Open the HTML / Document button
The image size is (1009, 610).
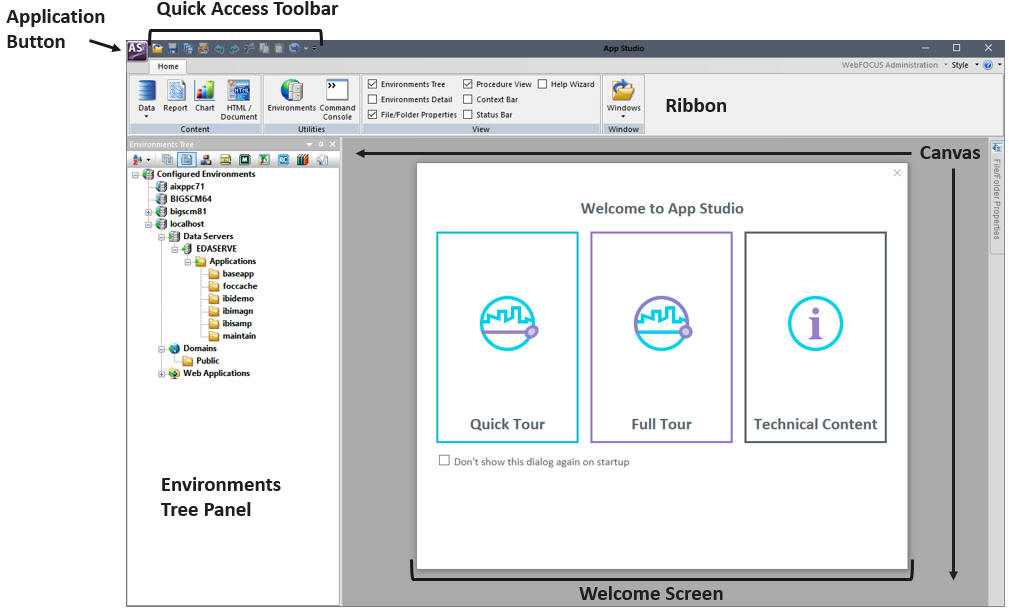click(x=239, y=100)
